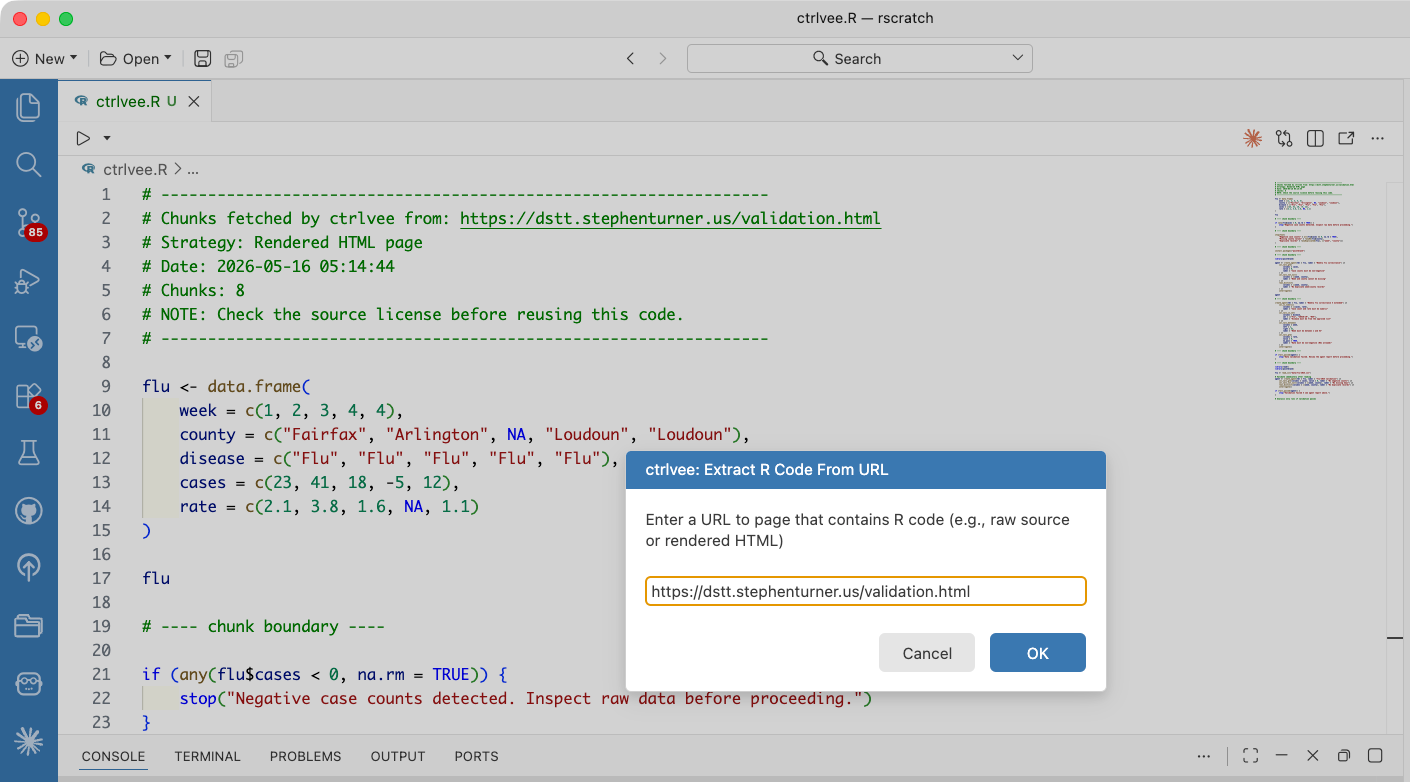Switch to the CONSOLE panel tab
This screenshot has height=782, width=1410.
[113, 756]
